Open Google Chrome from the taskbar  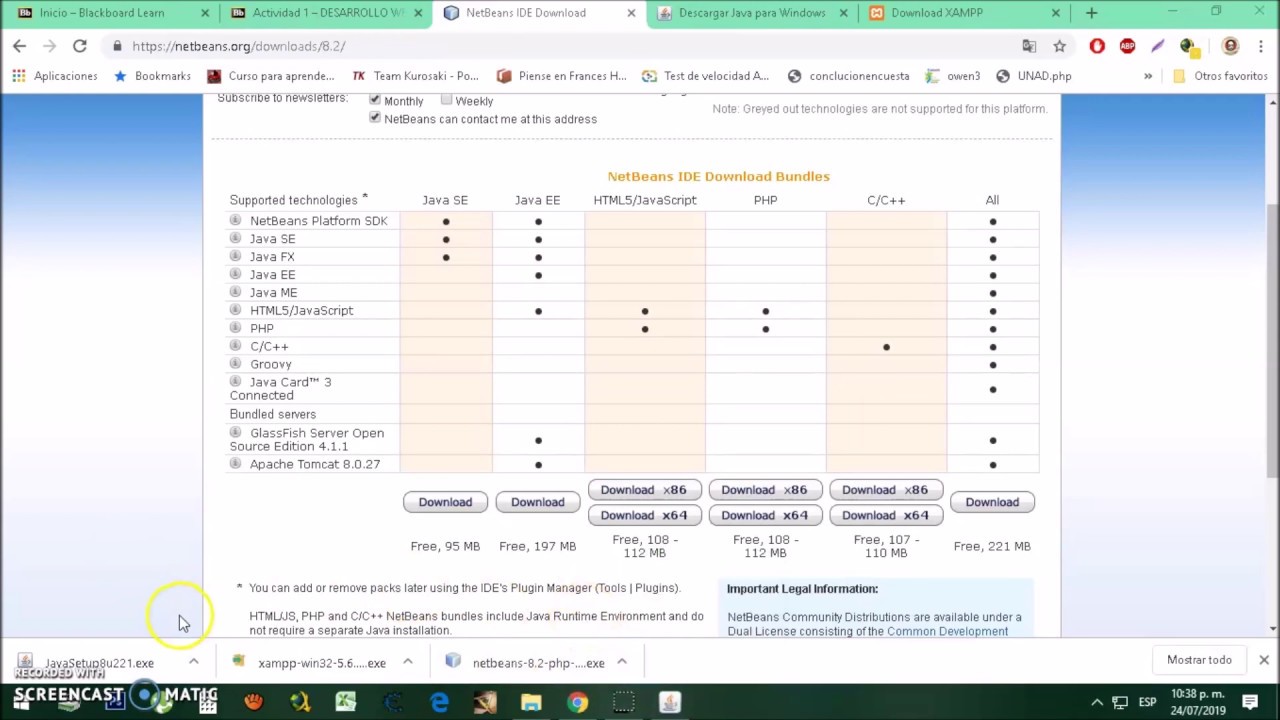coord(577,703)
